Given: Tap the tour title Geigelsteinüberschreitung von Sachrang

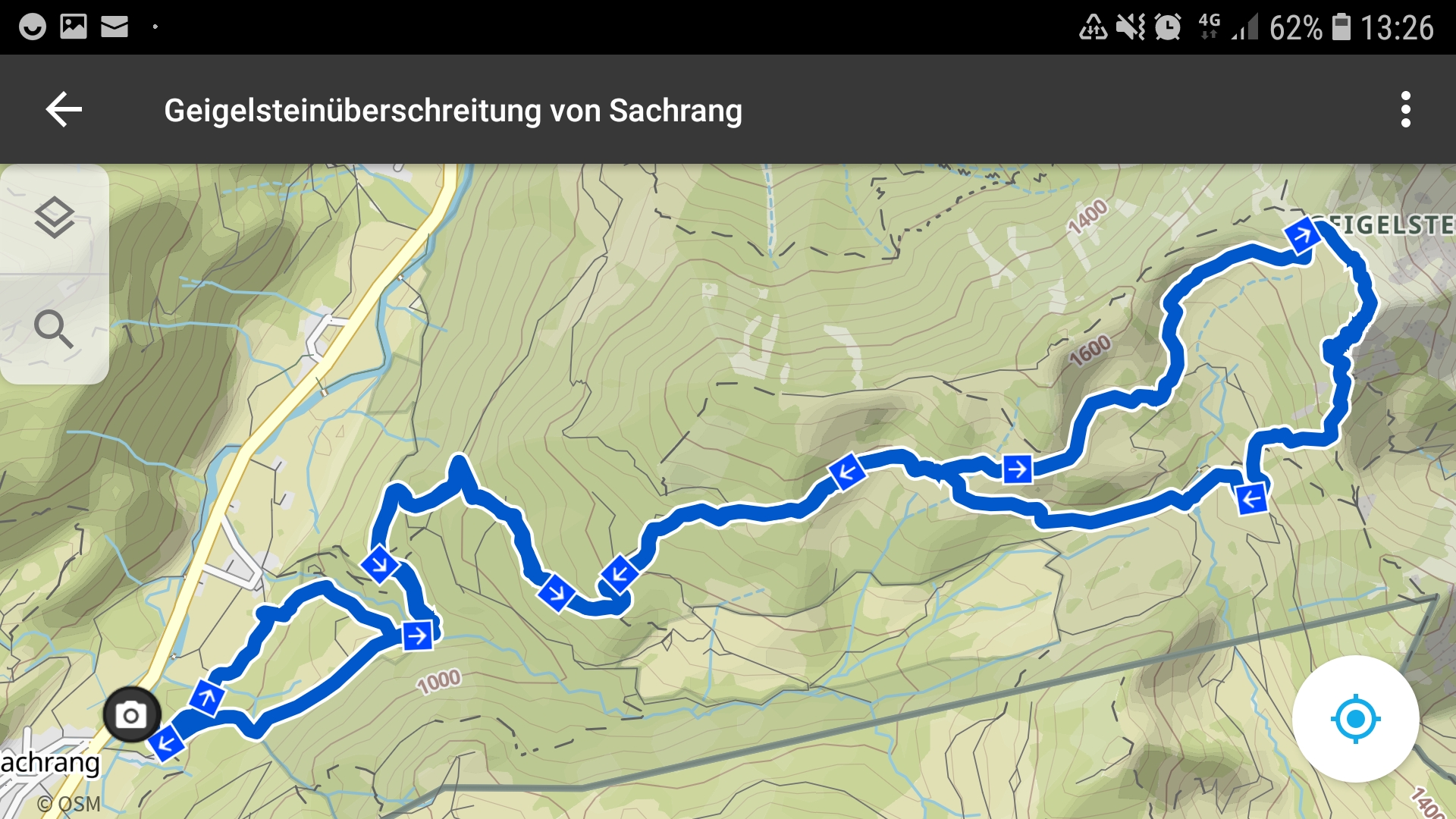Looking at the screenshot, I should [453, 111].
